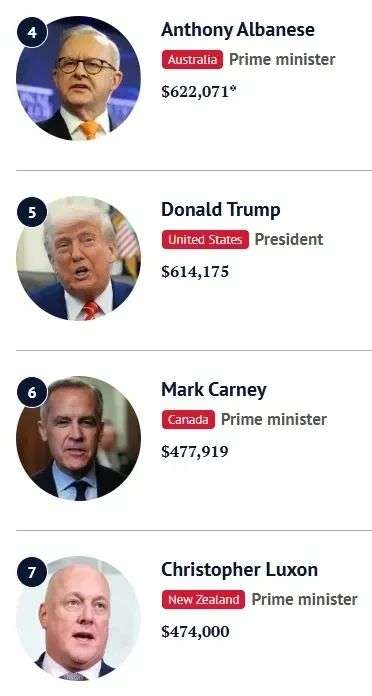Click the rank 6 number badge
372x696 pixels.
pos(32,392)
